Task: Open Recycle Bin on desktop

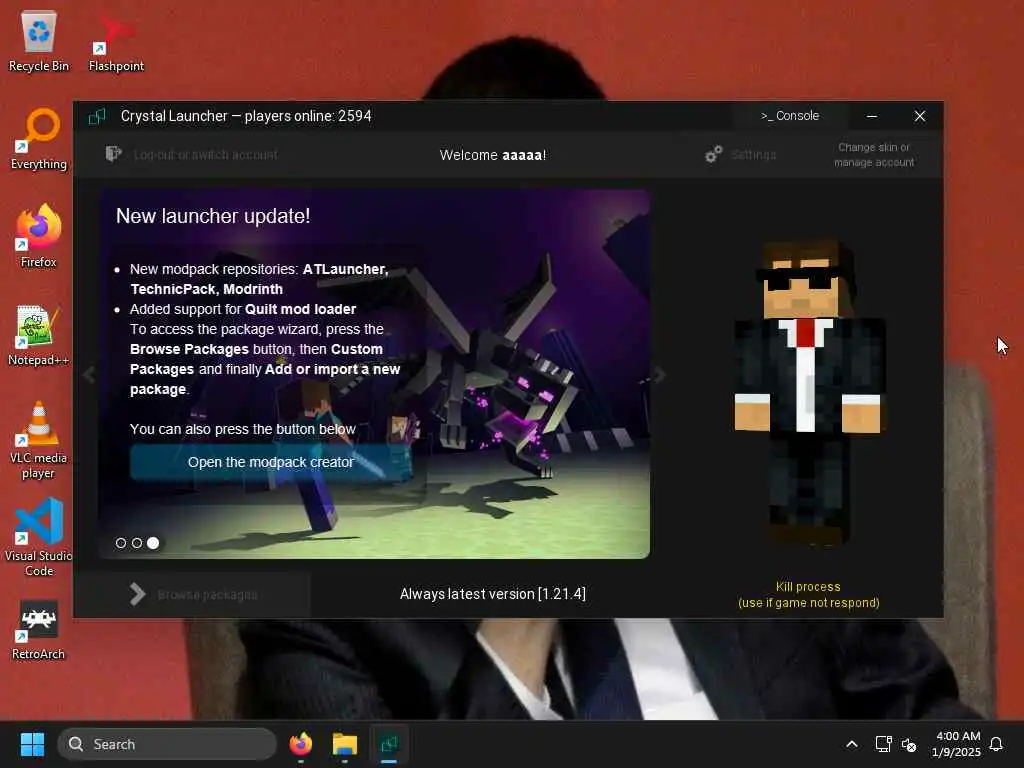Action: (x=39, y=42)
